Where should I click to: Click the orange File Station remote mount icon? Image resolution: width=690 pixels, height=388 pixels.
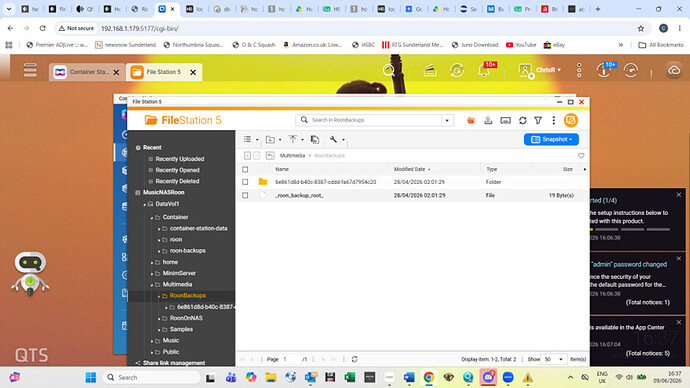pyautogui.click(x=571, y=120)
